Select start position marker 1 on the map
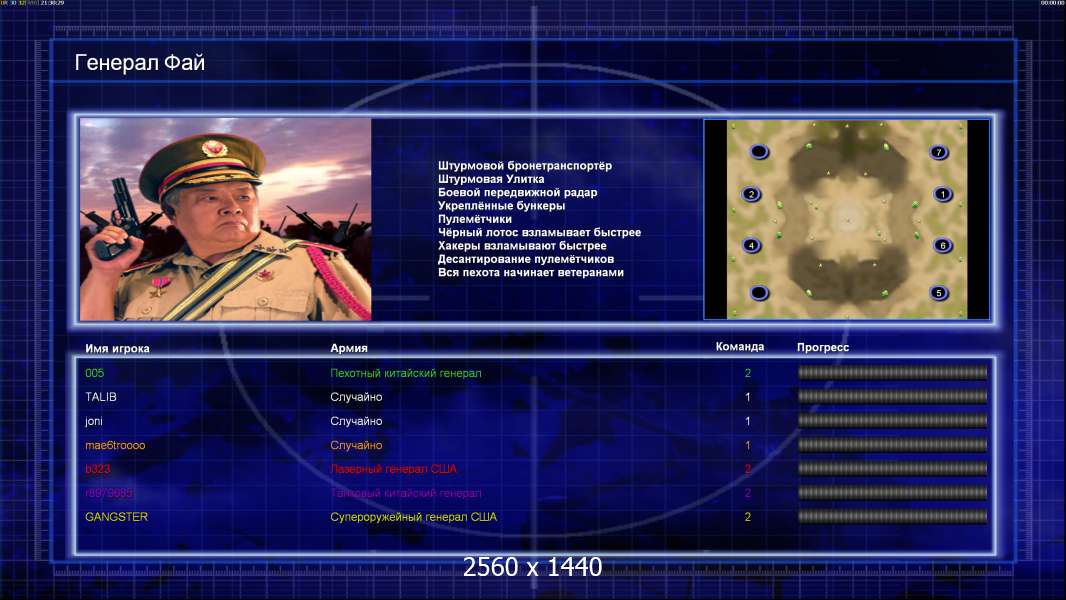 942,194
